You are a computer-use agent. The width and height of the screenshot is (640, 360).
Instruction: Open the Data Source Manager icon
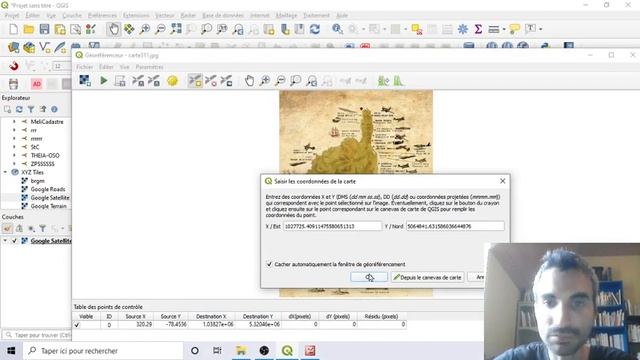coord(13,47)
